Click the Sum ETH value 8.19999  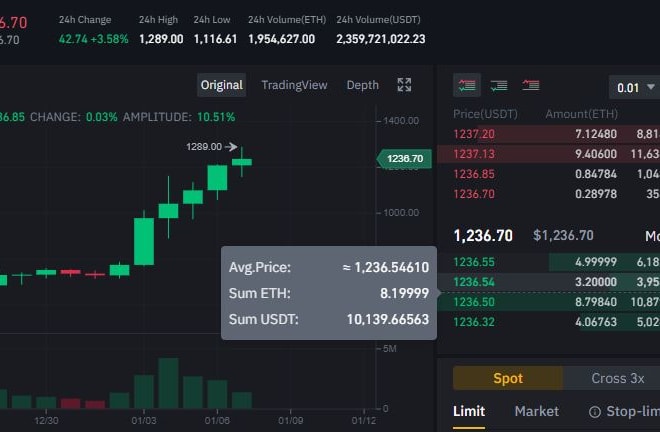(405, 293)
